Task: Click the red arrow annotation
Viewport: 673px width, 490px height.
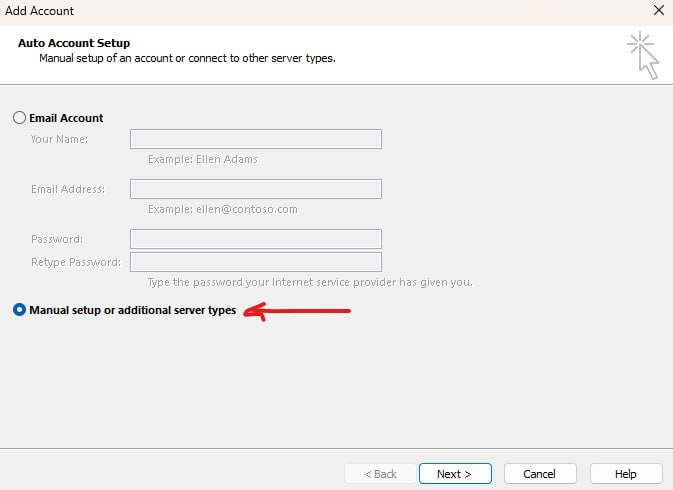Action: 297,311
